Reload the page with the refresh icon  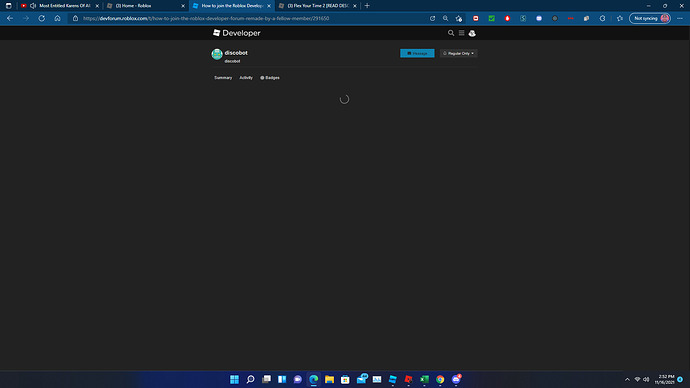[x=41, y=18]
